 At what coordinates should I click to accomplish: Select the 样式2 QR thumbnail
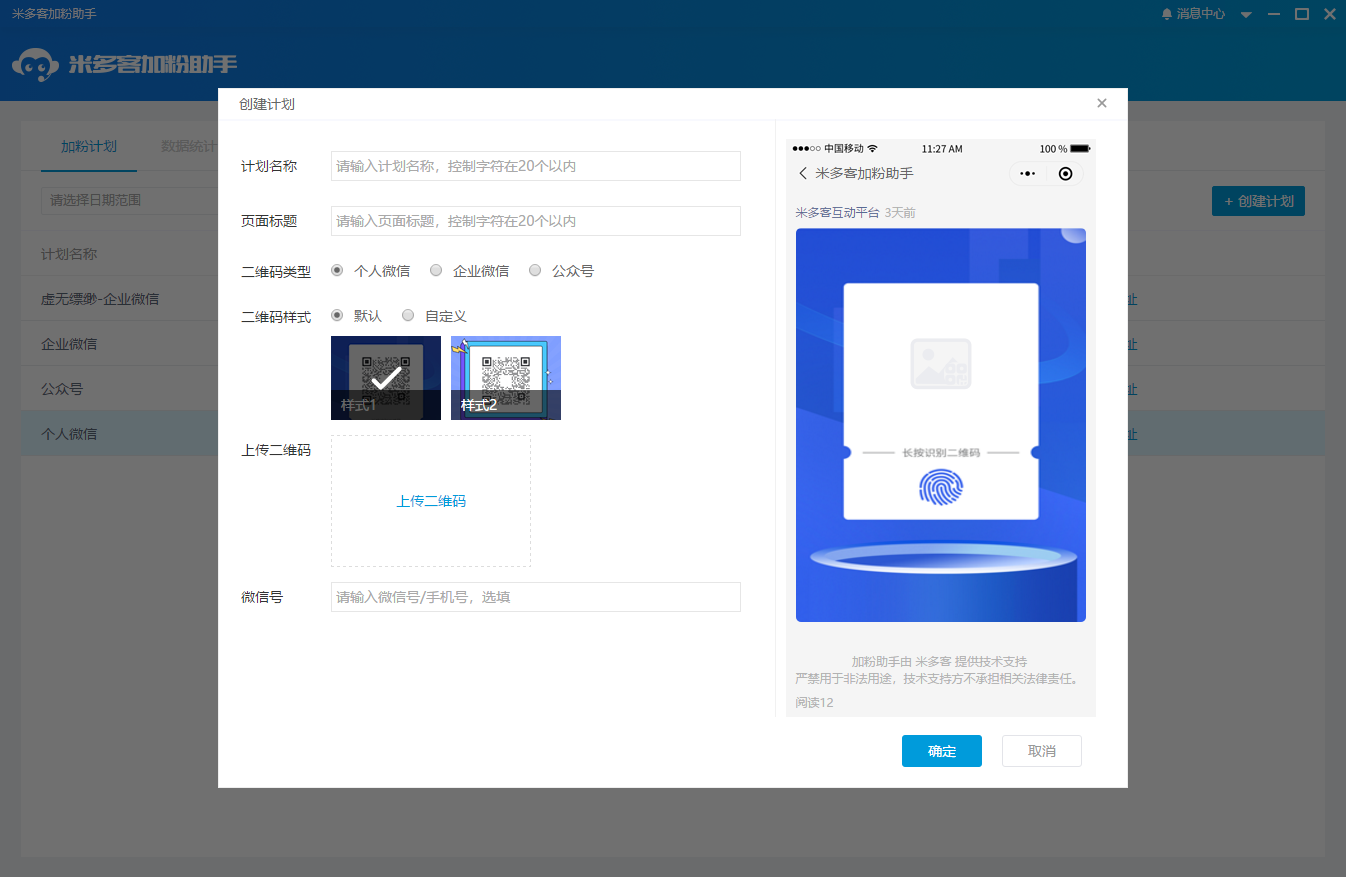point(505,377)
